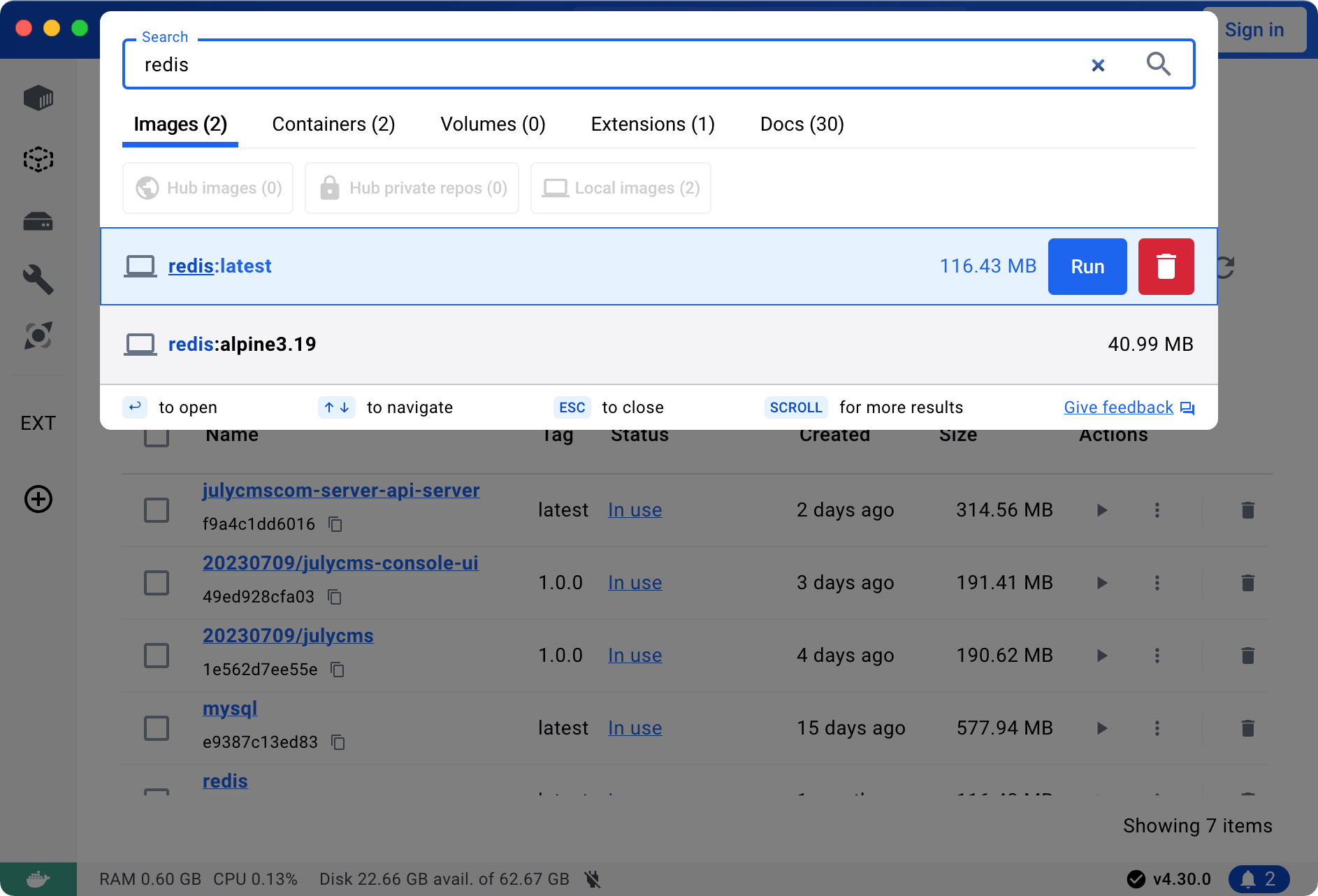The image size is (1318, 896).
Task: Open more actions for julycms-console-ui
Action: 1157,583
